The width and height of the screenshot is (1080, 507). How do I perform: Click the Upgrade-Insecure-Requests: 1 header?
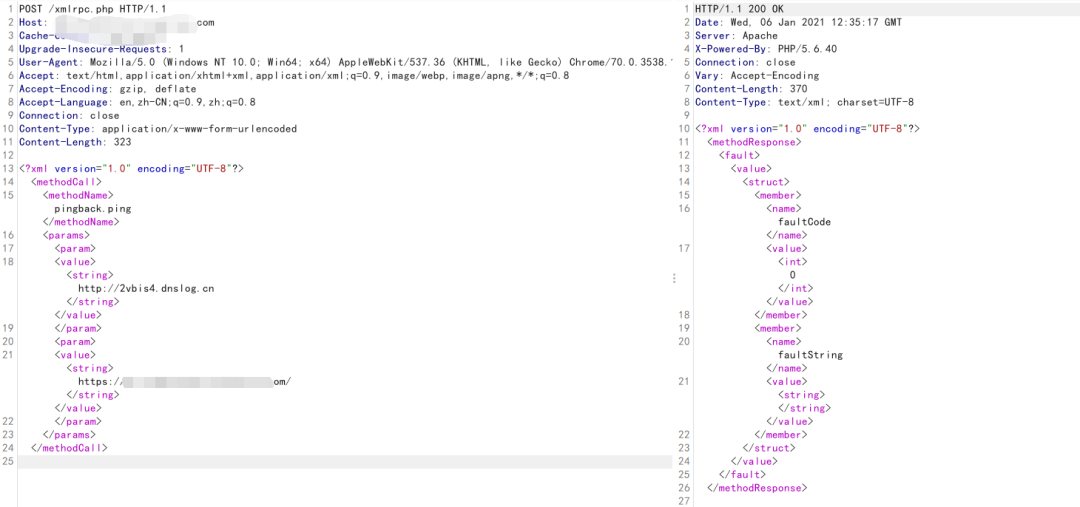tap(101, 49)
